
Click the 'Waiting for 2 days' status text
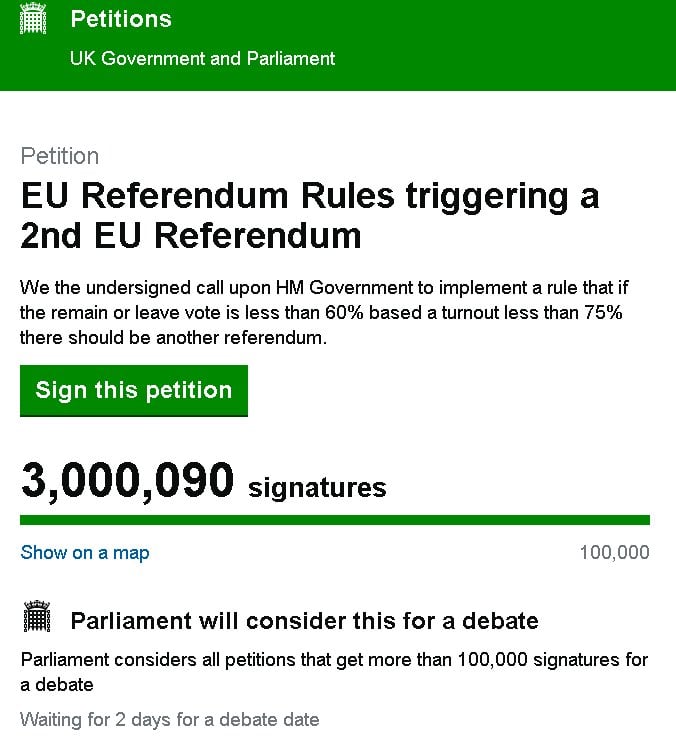pos(170,719)
